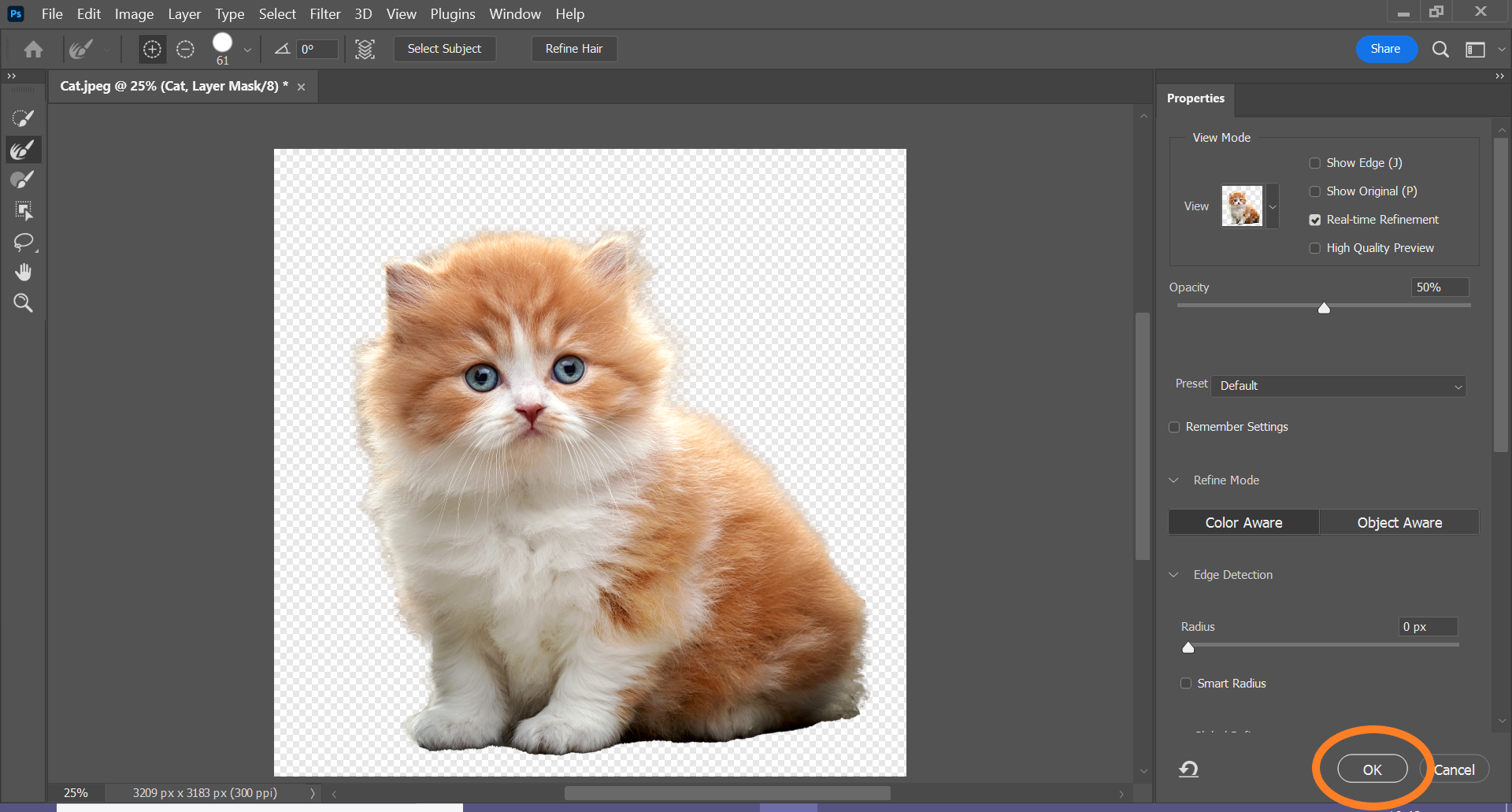The height and width of the screenshot is (812, 1512).
Task: Select the Hand tool
Action: 23,273
